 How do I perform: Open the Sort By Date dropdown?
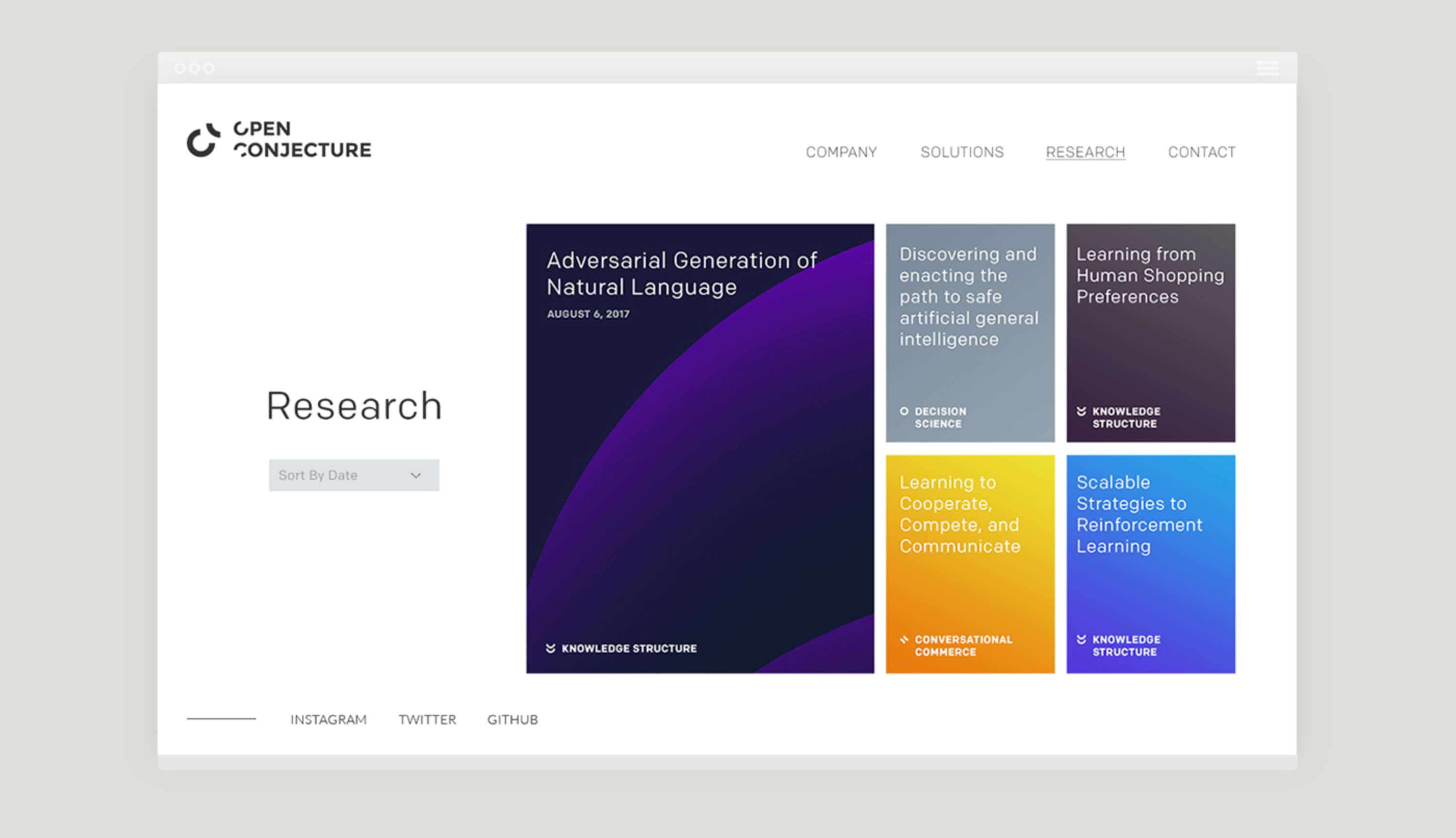tap(354, 475)
